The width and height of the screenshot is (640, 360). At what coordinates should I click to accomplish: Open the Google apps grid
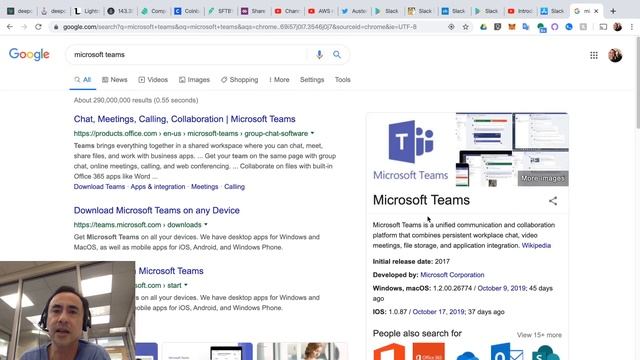[x=593, y=55]
